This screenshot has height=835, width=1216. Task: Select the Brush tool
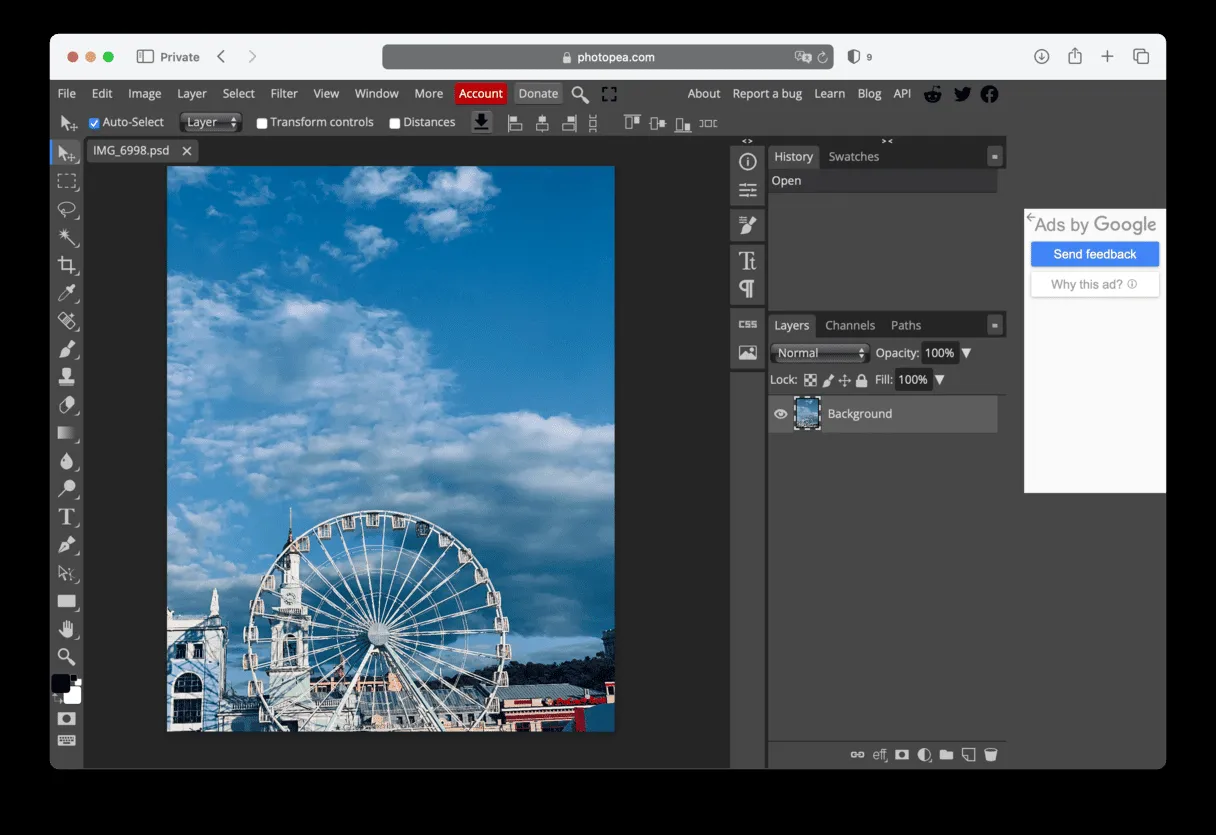67,349
